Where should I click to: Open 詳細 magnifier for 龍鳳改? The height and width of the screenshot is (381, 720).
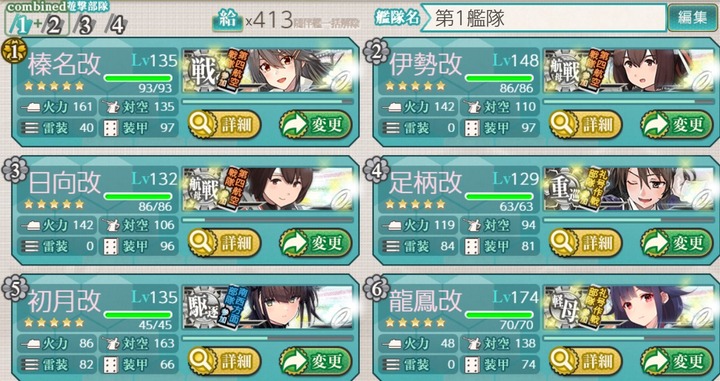click(562, 361)
